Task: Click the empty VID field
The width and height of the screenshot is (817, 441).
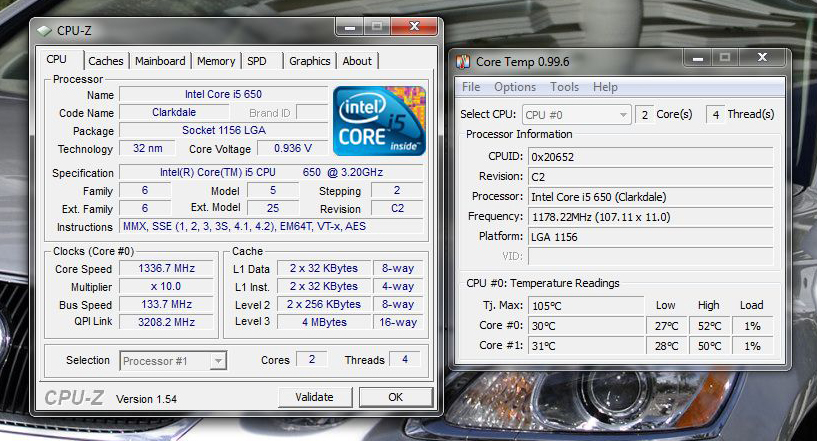Action: point(650,256)
